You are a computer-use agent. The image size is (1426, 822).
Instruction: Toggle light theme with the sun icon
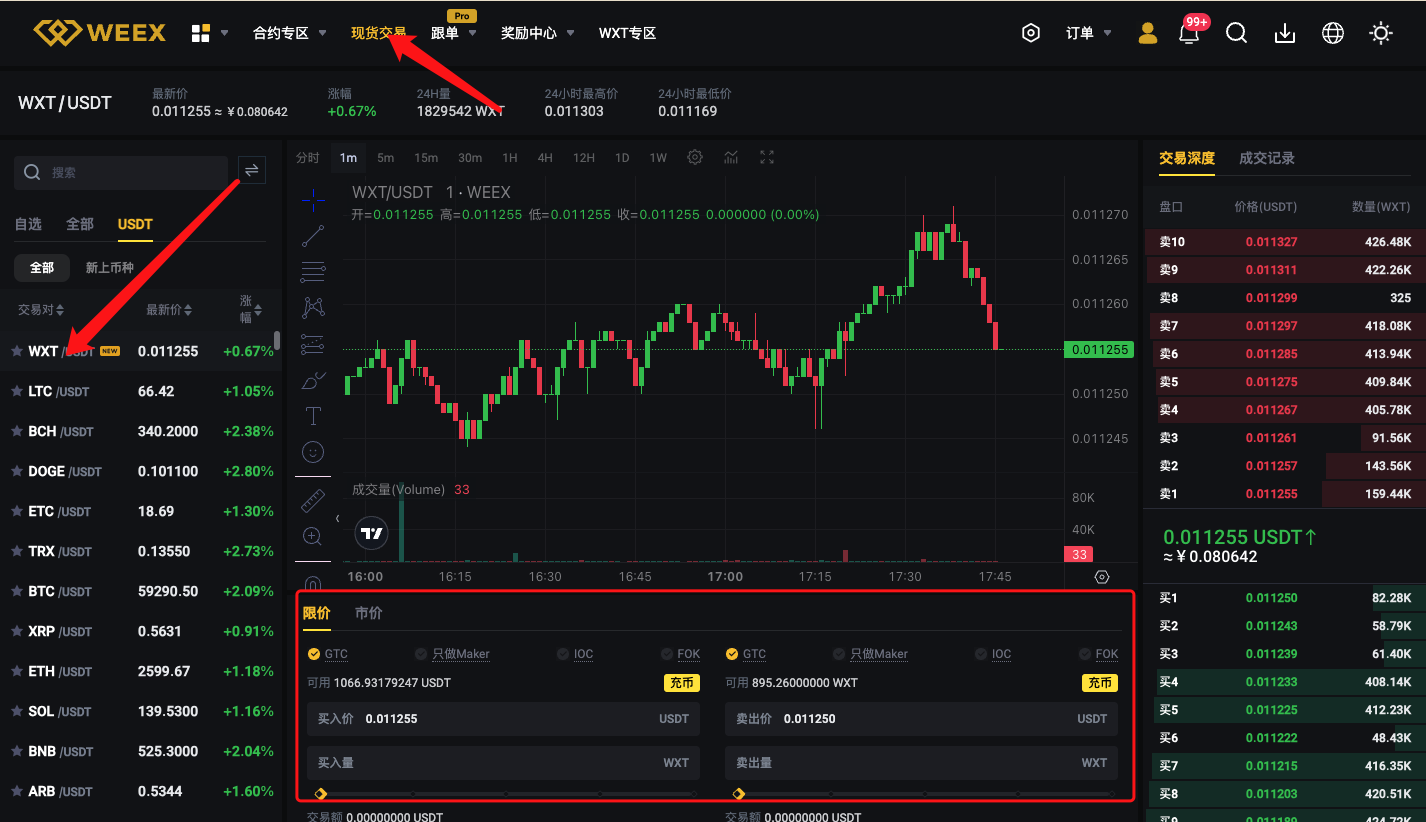coord(1381,33)
